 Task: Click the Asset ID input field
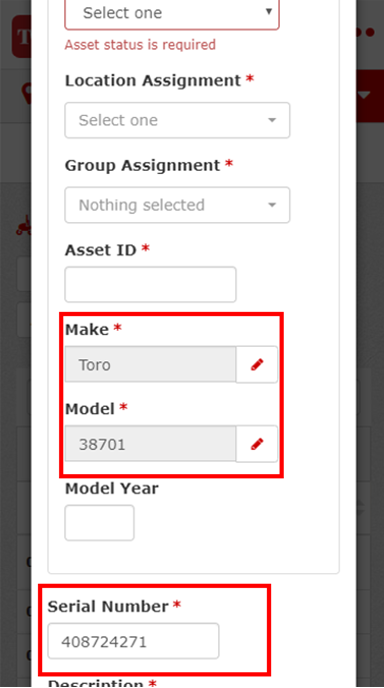151,284
